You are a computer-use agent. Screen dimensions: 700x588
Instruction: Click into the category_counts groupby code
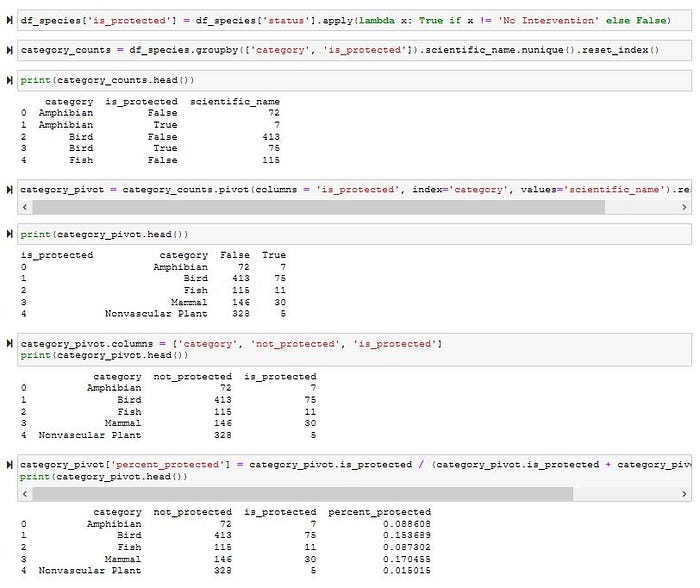point(354,50)
